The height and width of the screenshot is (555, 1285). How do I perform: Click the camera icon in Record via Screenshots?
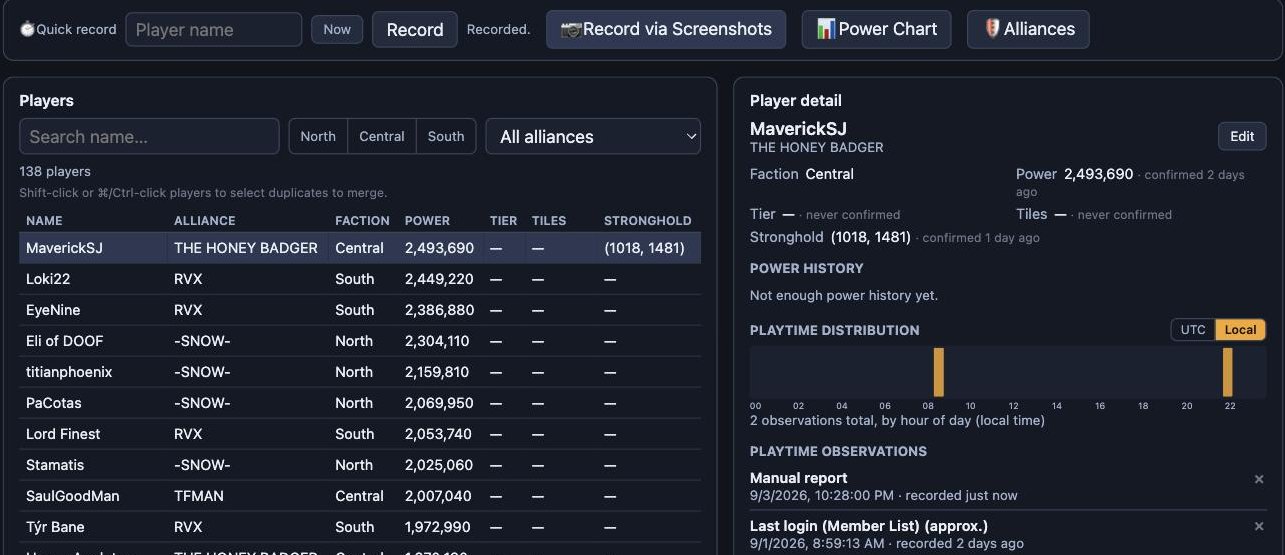coord(571,30)
